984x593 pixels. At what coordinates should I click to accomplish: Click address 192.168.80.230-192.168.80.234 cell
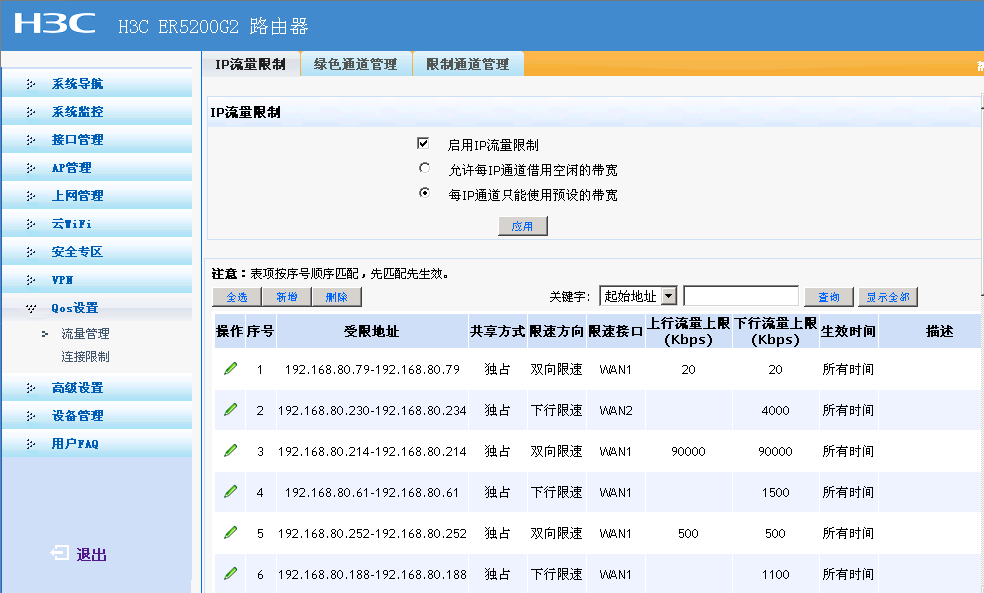[x=372, y=410]
